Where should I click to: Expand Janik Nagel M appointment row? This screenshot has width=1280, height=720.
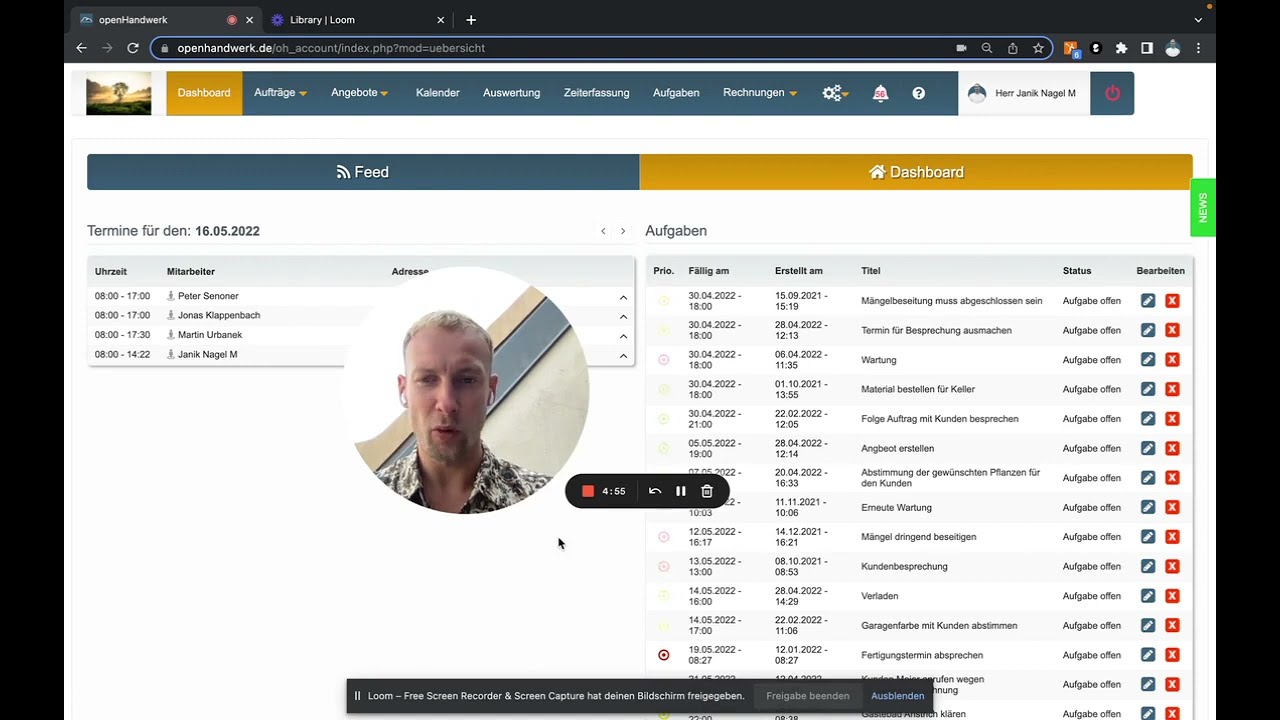[623, 355]
